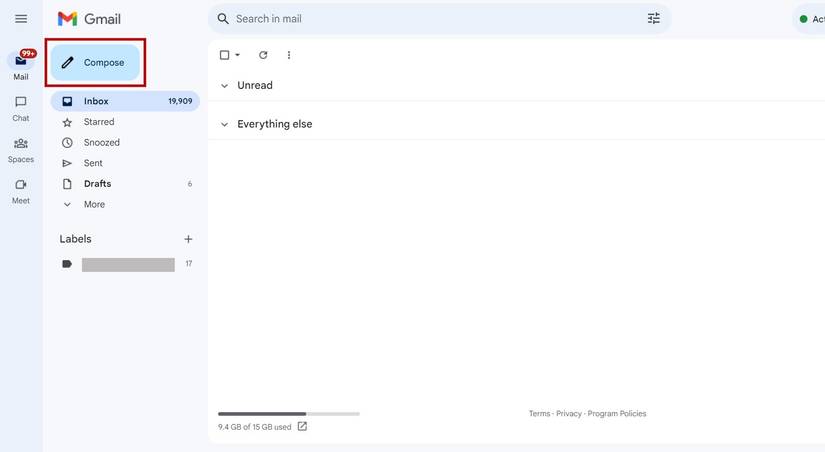Screen dimensions: 825x452
Task: Expand More in the folder list
Action: coord(94,204)
